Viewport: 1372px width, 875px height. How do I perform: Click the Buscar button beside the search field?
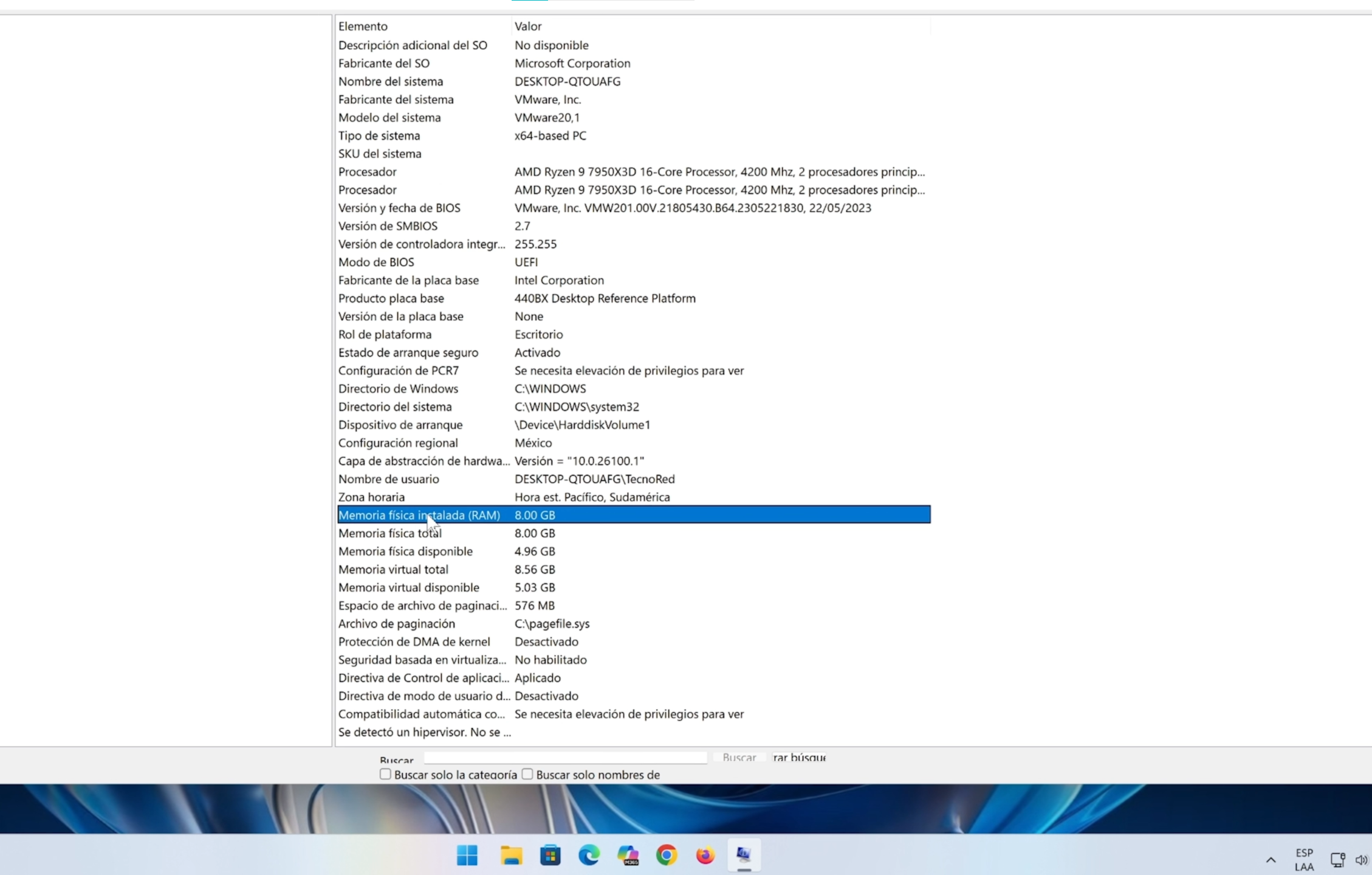(x=739, y=757)
